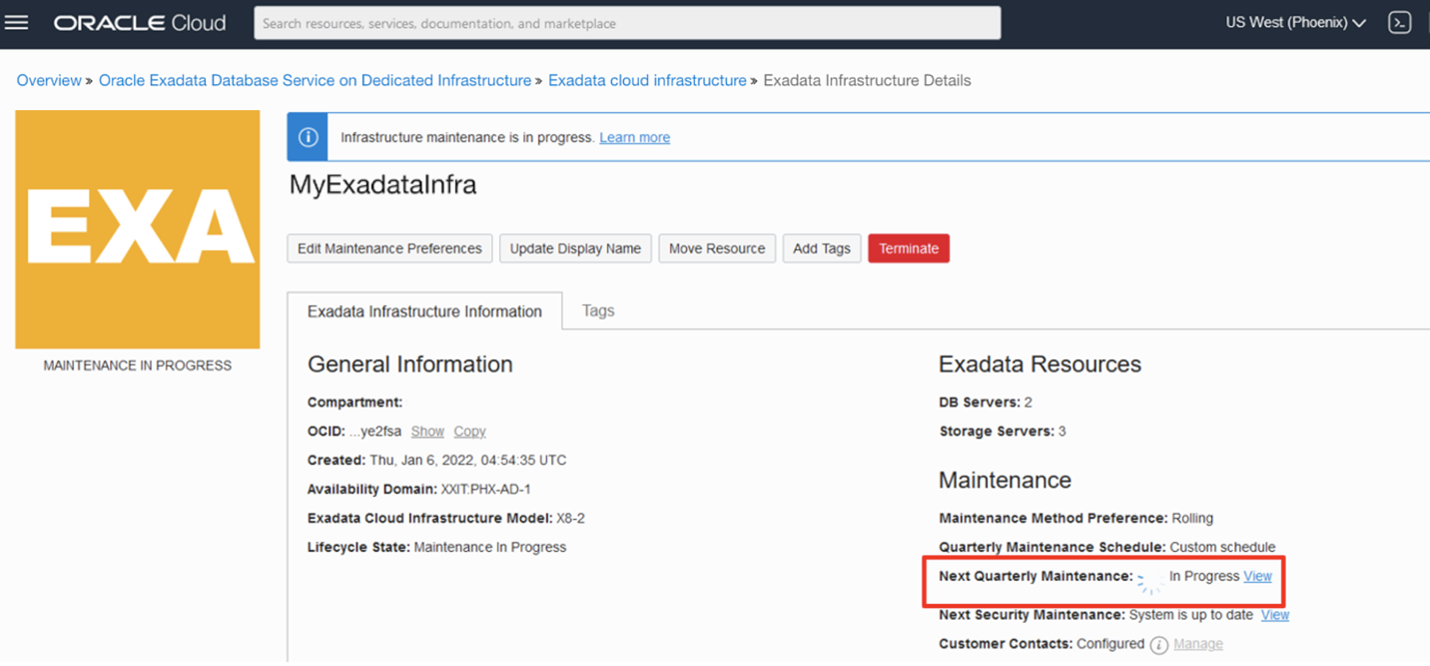1430x666 pixels.
Task: Click Add Tags button
Action: (x=822, y=248)
